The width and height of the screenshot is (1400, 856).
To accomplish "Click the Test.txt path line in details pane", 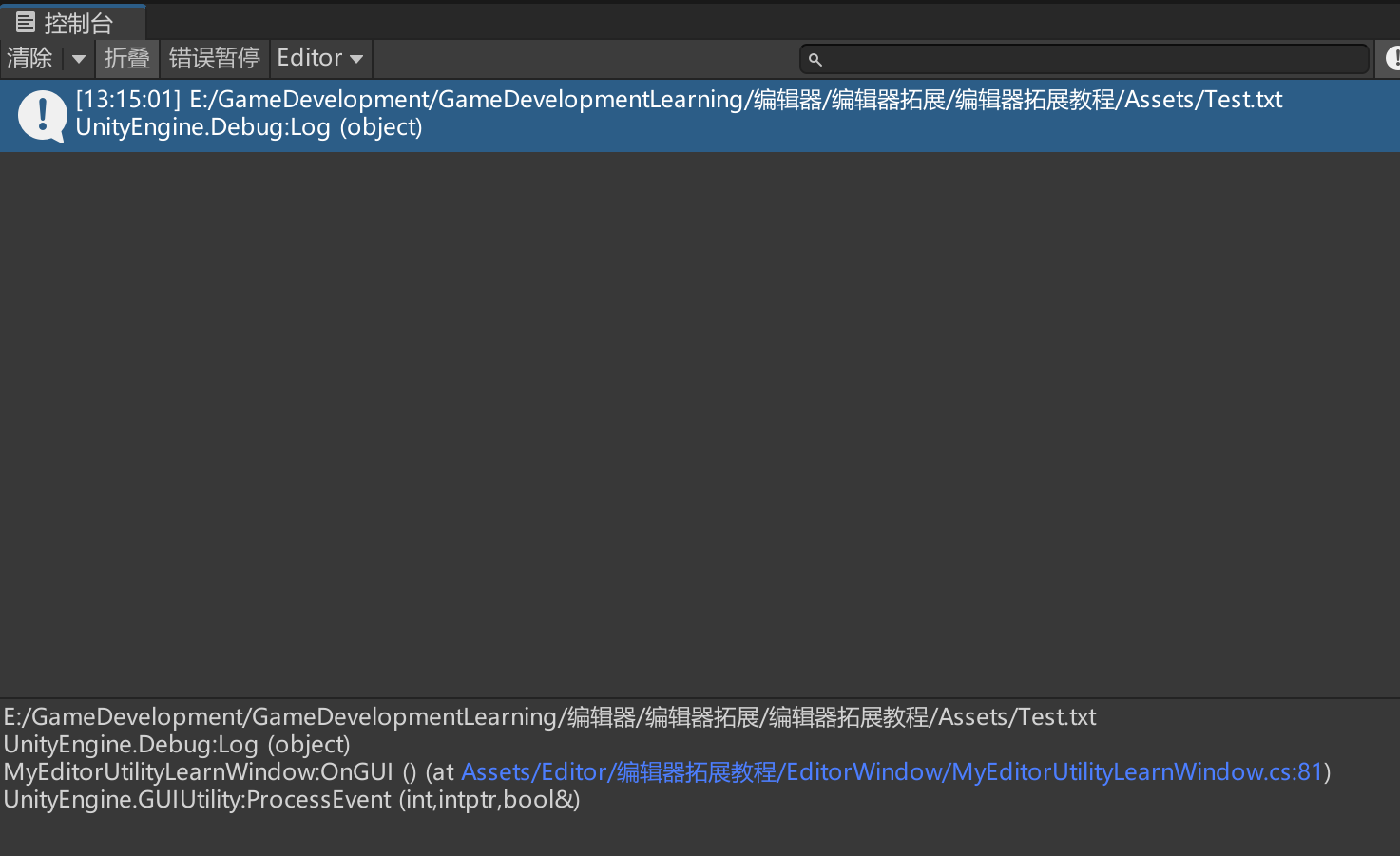I will pos(549,717).
